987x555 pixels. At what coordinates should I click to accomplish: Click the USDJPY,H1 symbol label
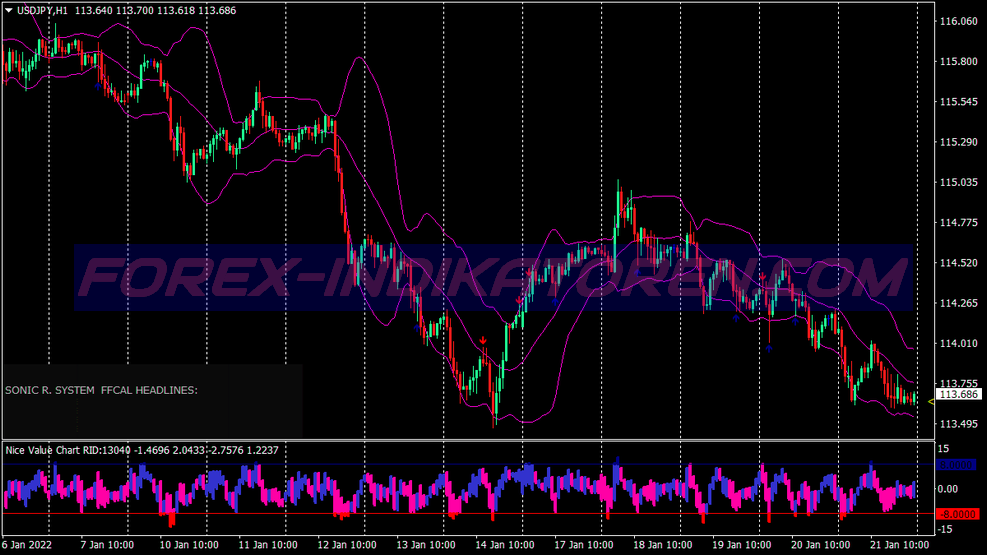tap(45, 10)
